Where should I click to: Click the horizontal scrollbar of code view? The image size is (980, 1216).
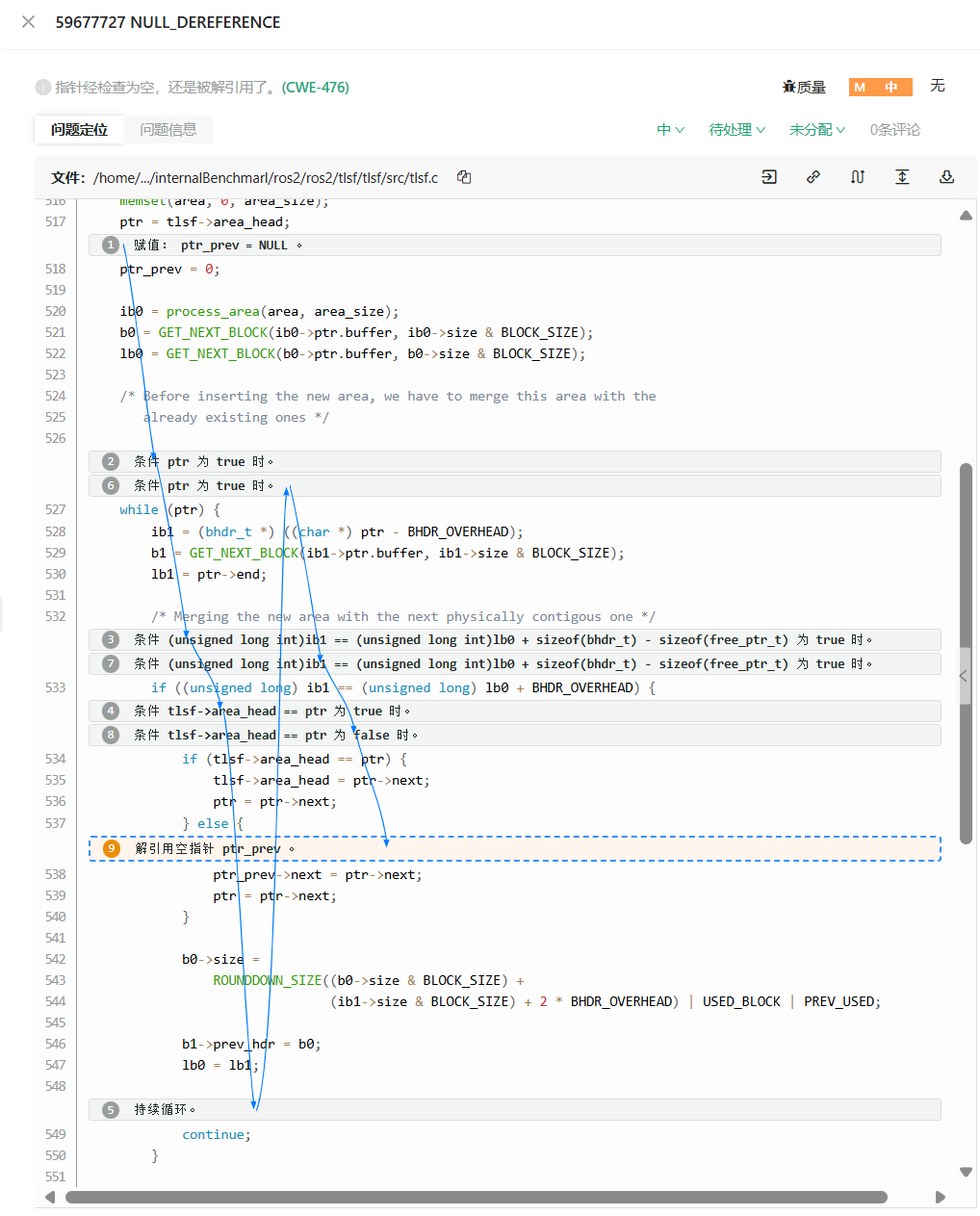pos(477,1198)
